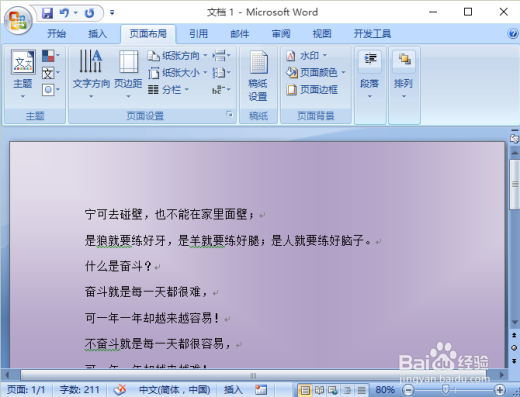Switch to Outline view
520x397 pixels.
tap(347, 390)
